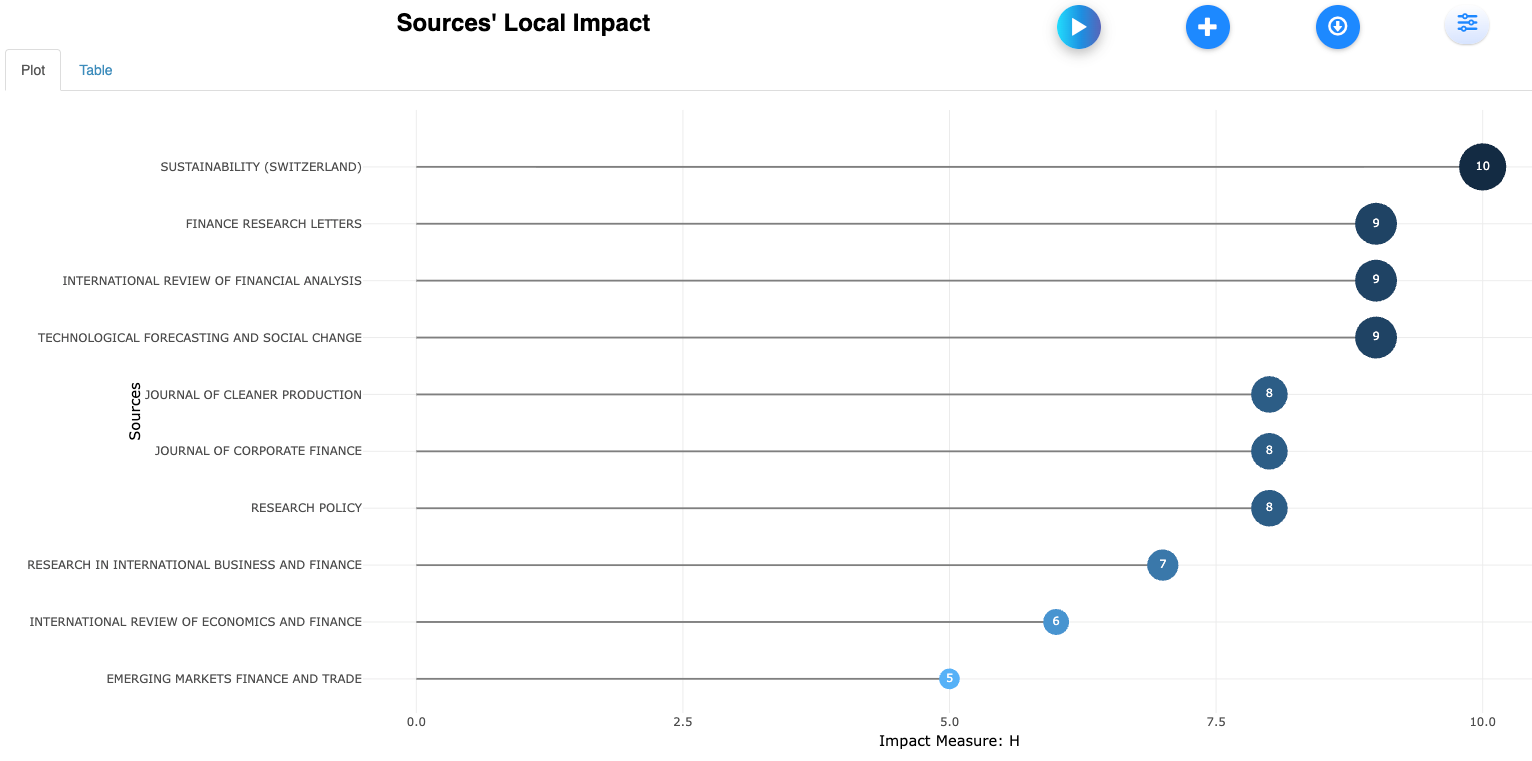Click the "Impact Measure: H" axis title
Viewport: 1532px width, 761px height.
pyautogui.click(x=948, y=741)
